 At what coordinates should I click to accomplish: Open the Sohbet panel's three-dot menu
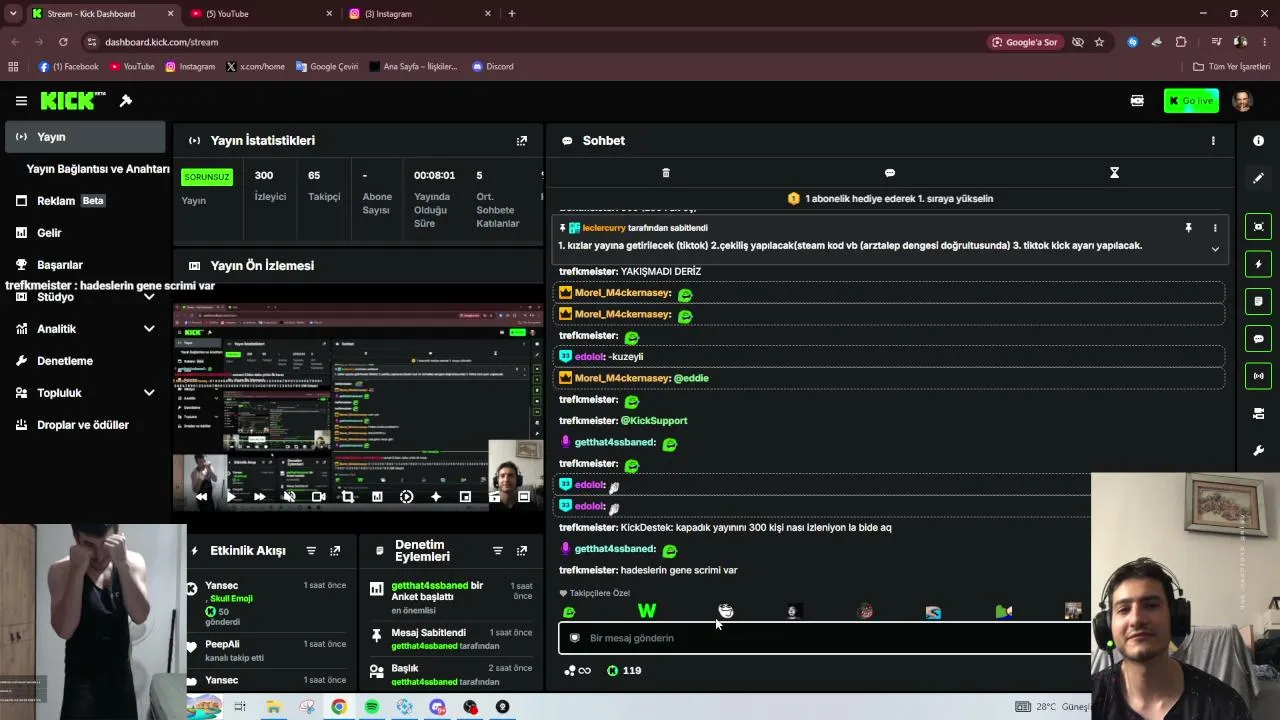click(1213, 141)
